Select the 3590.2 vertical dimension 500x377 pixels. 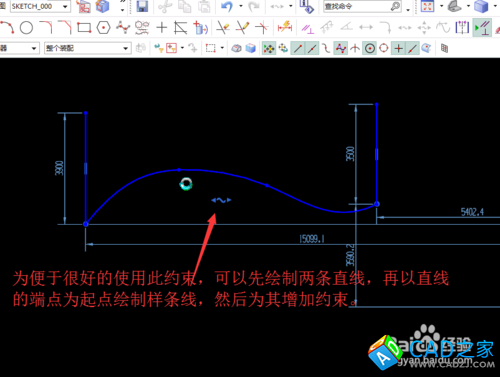[x=350, y=255]
